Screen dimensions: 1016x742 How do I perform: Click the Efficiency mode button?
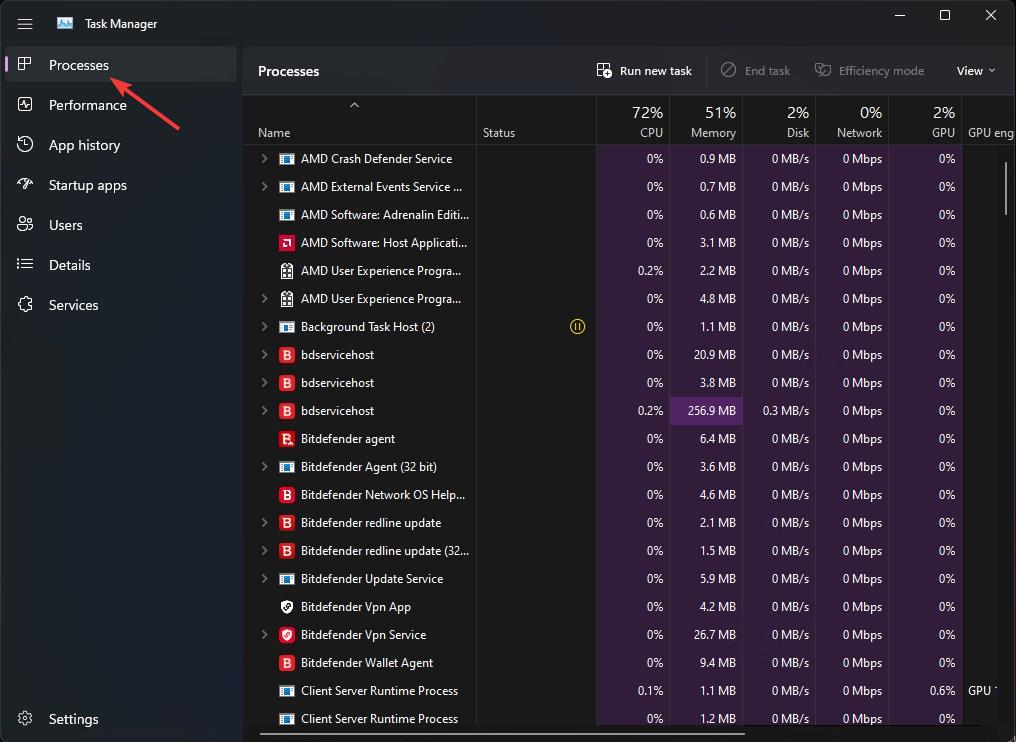pyautogui.click(x=870, y=71)
